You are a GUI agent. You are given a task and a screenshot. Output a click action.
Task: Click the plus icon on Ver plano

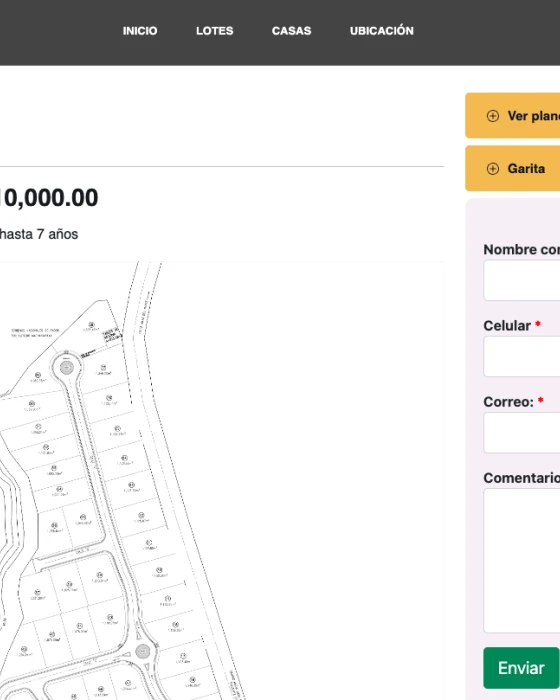coord(493,116)
